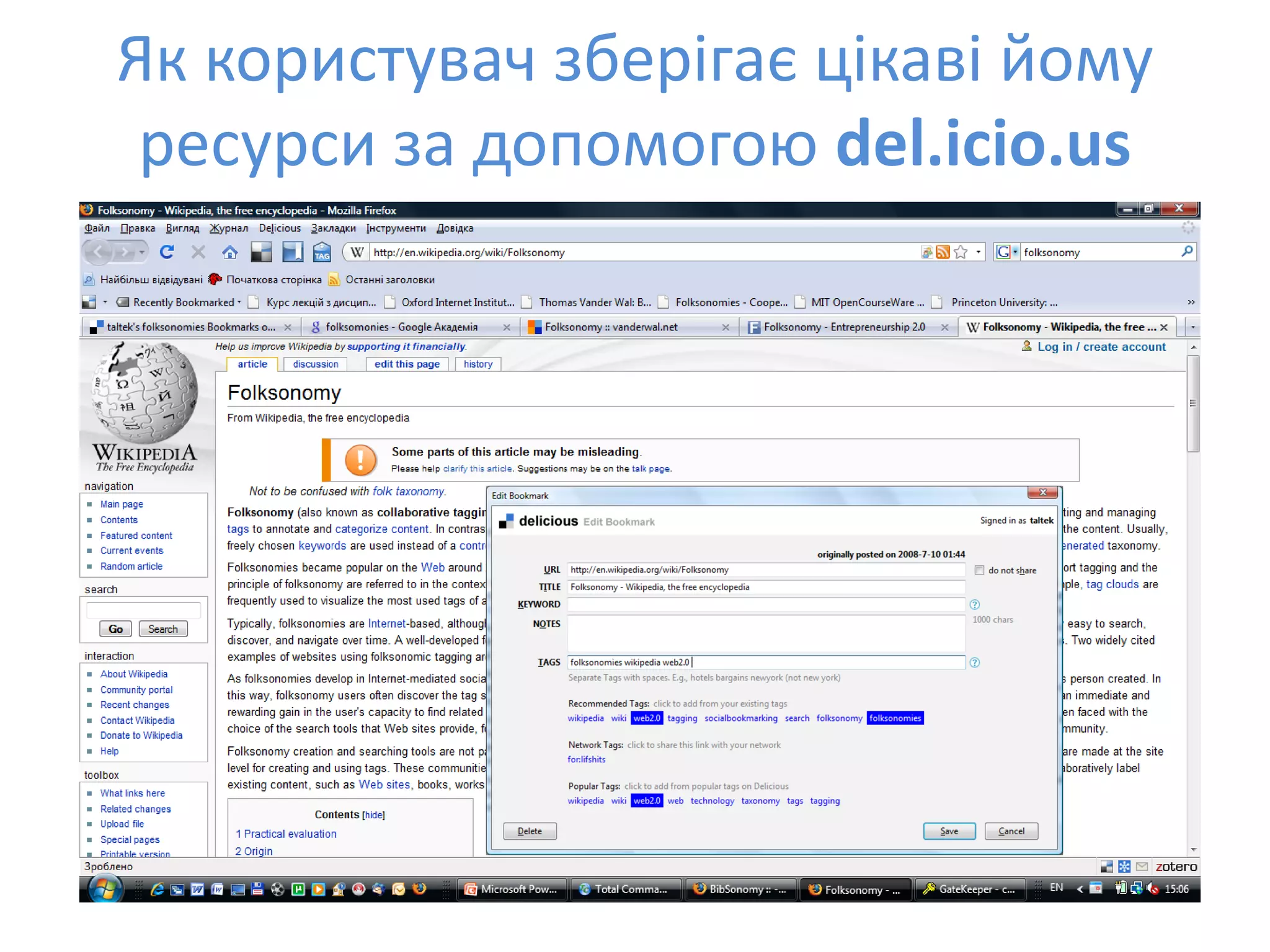Click the RSS feed icon in address bar
Image resolution: width=1270 pixels, height=952 pixels.
tap(943, 252)
